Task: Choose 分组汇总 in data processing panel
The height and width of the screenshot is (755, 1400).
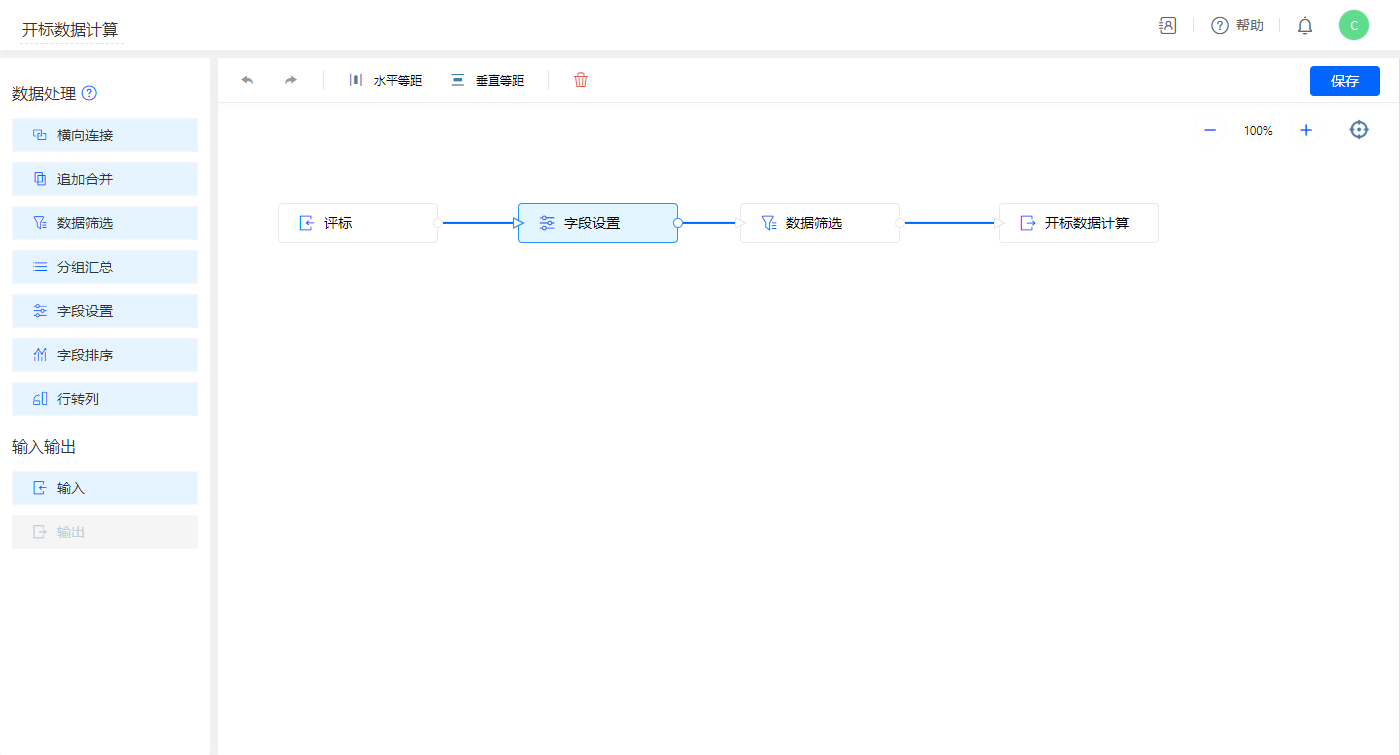Action: [x=105, y=267]
